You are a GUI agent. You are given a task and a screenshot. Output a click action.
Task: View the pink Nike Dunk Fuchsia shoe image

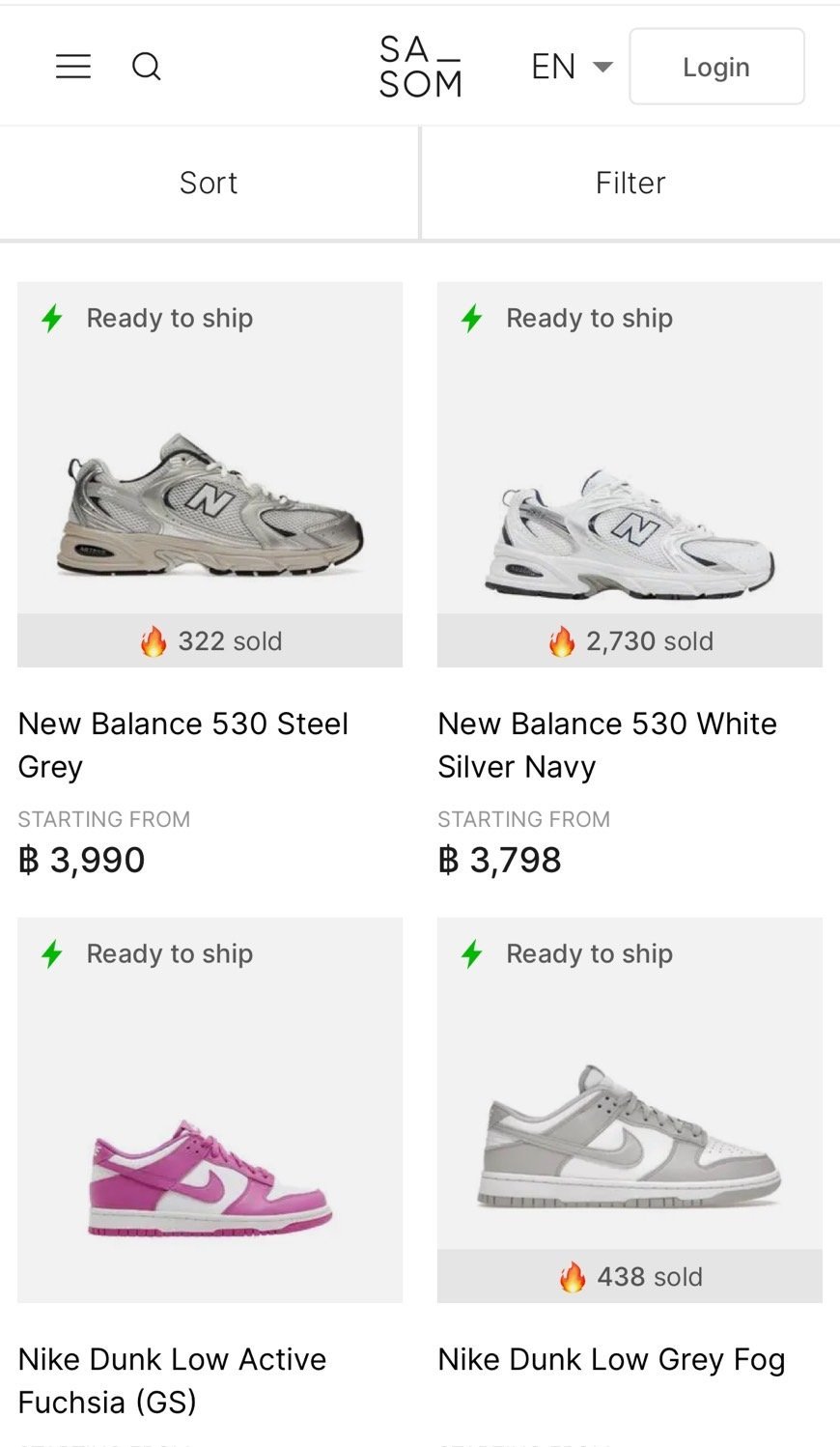point(210,1178)
